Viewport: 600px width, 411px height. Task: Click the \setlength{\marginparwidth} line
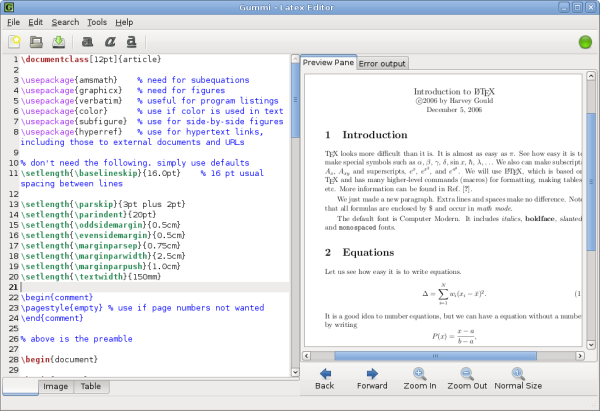click(x=103, y=256)
